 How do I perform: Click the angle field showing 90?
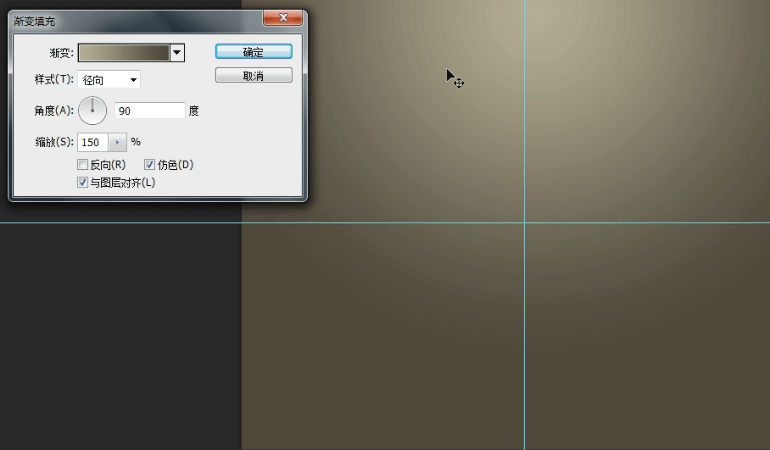pyautogui.click(x=149, y=111)
